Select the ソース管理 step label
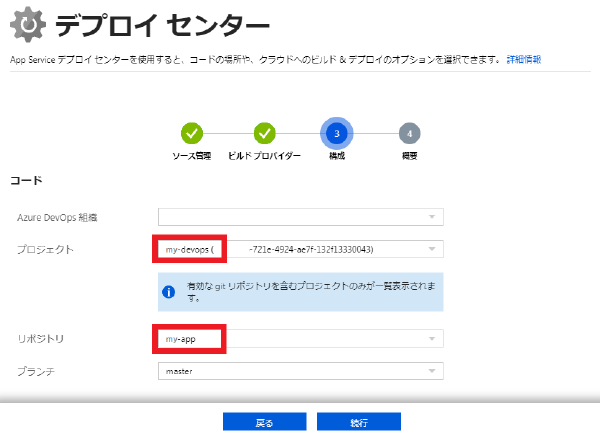 pos(192,156)
